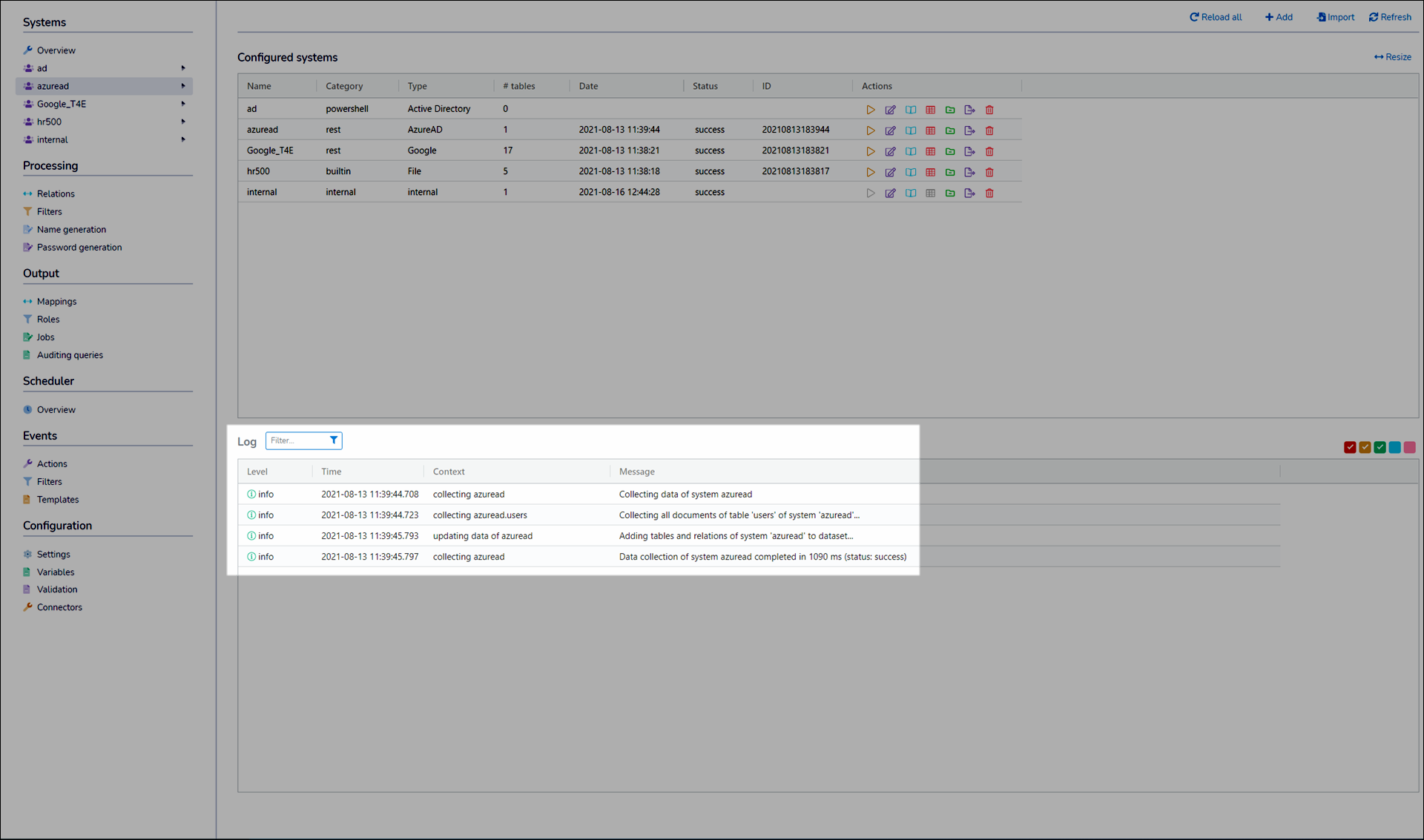This screenshot has width=1424, height=840.
Task: Toggle the green log level checkbox
Action: pyautogui.click(x=1379, y=447)
